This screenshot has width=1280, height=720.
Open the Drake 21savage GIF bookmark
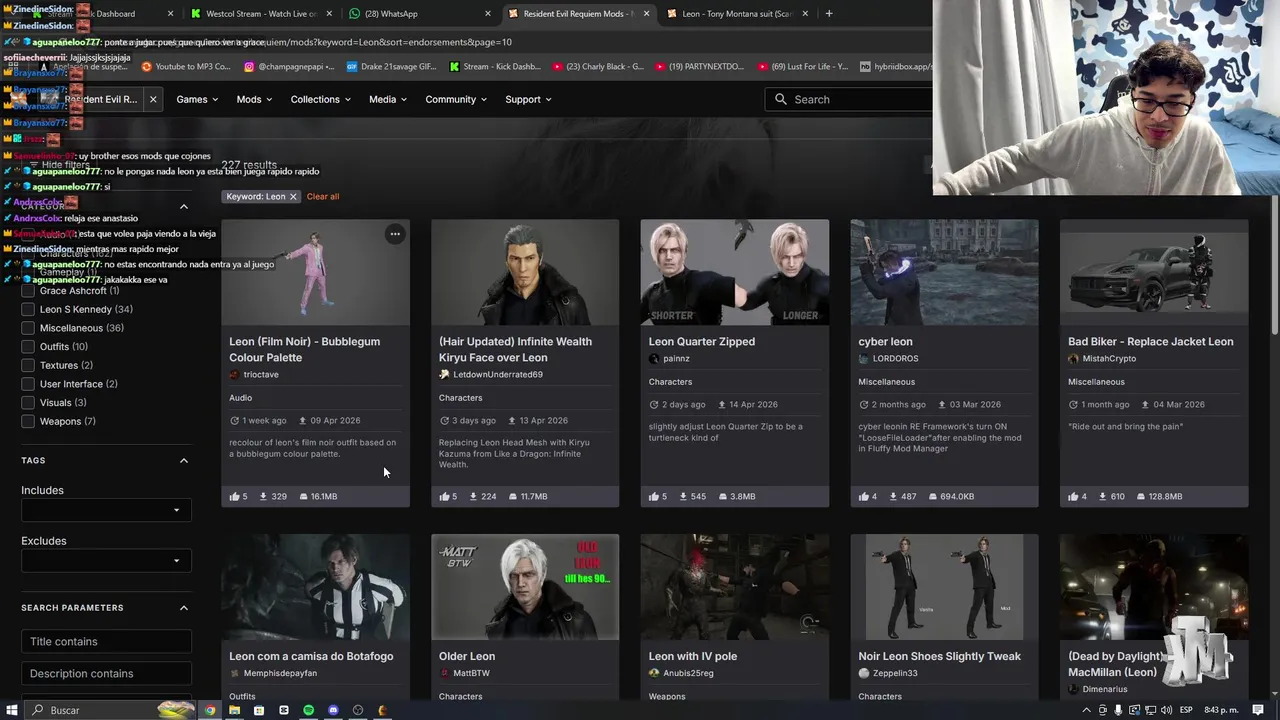pyautogui.click(x=391, y=67)
